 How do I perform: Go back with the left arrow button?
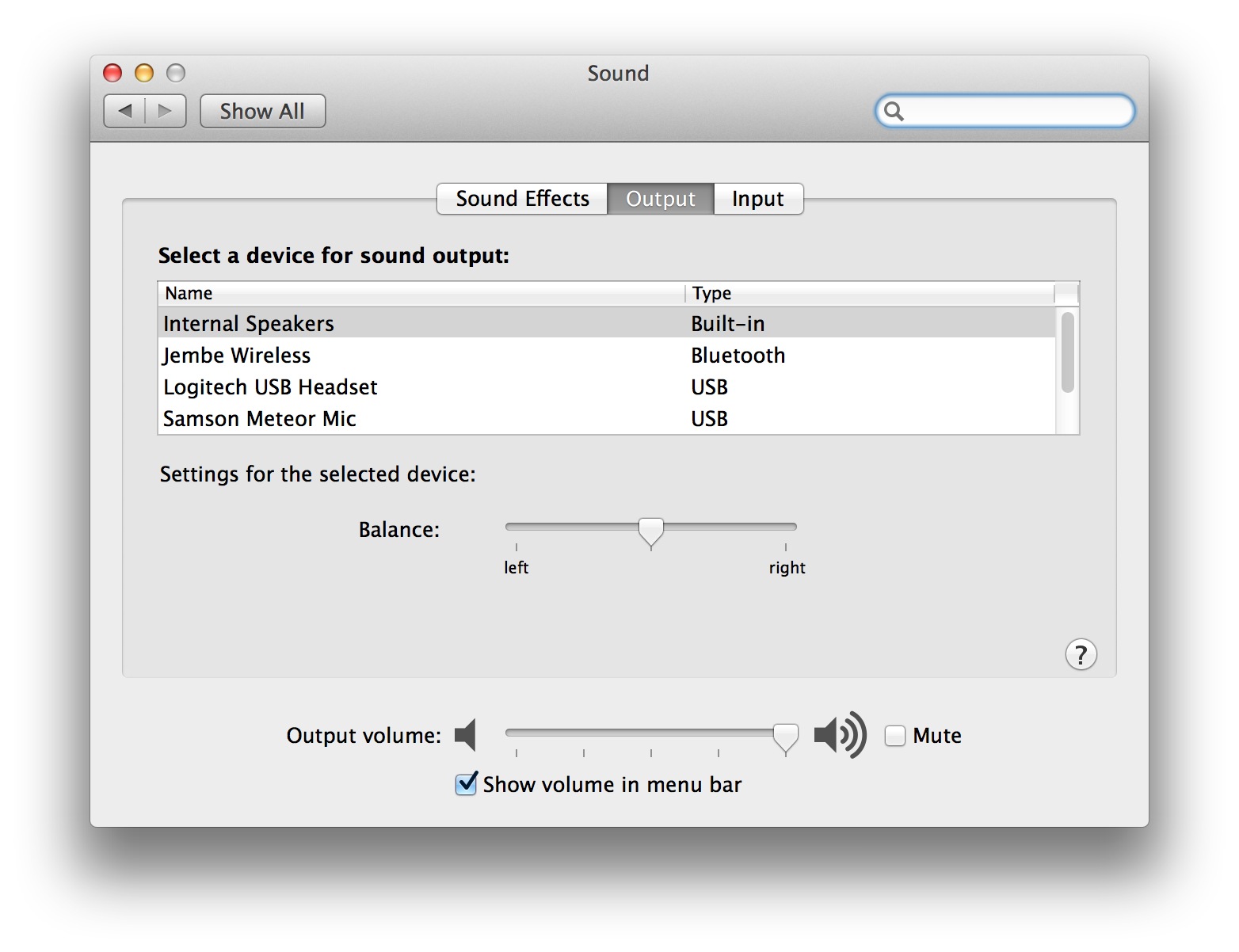(124, 111)
